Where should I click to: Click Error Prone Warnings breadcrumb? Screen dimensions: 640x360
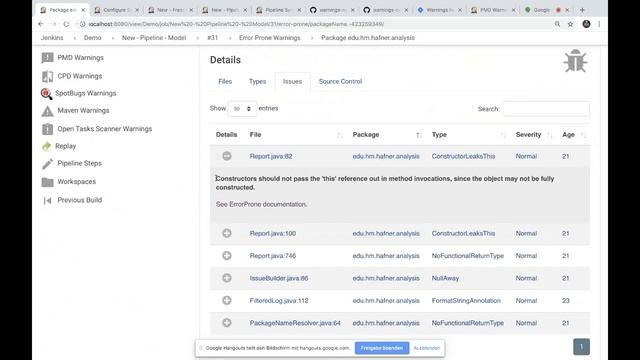tap(269, 38)
